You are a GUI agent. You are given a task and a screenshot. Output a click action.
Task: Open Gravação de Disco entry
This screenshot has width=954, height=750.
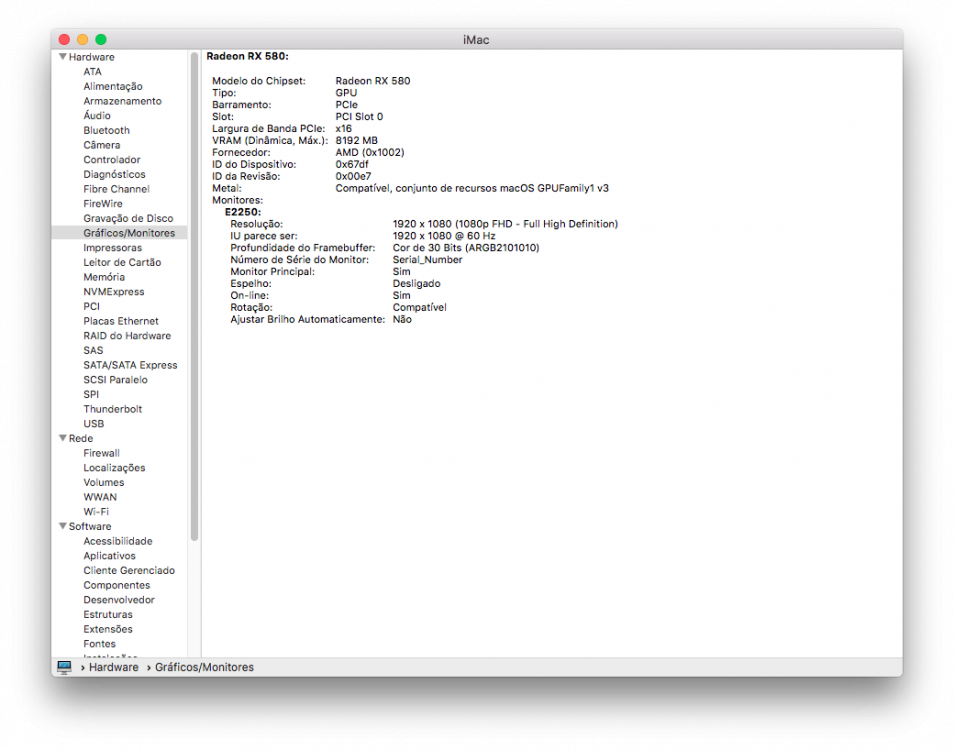point(128,218)
